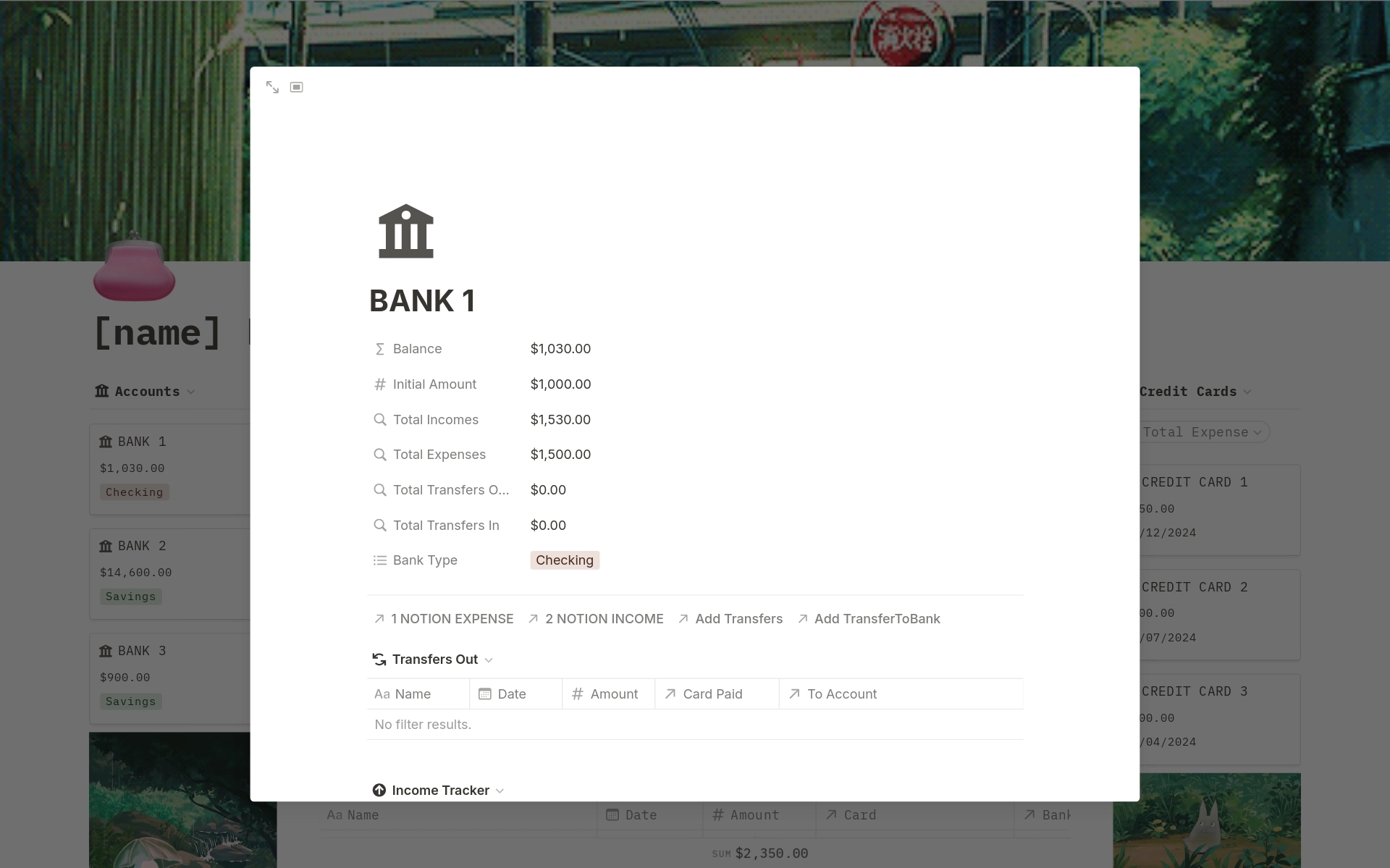Viewport: 1390px width, 868px height.
Task: Open 1 NOTION EXPENSE relation
Action: tap(444, 618)
